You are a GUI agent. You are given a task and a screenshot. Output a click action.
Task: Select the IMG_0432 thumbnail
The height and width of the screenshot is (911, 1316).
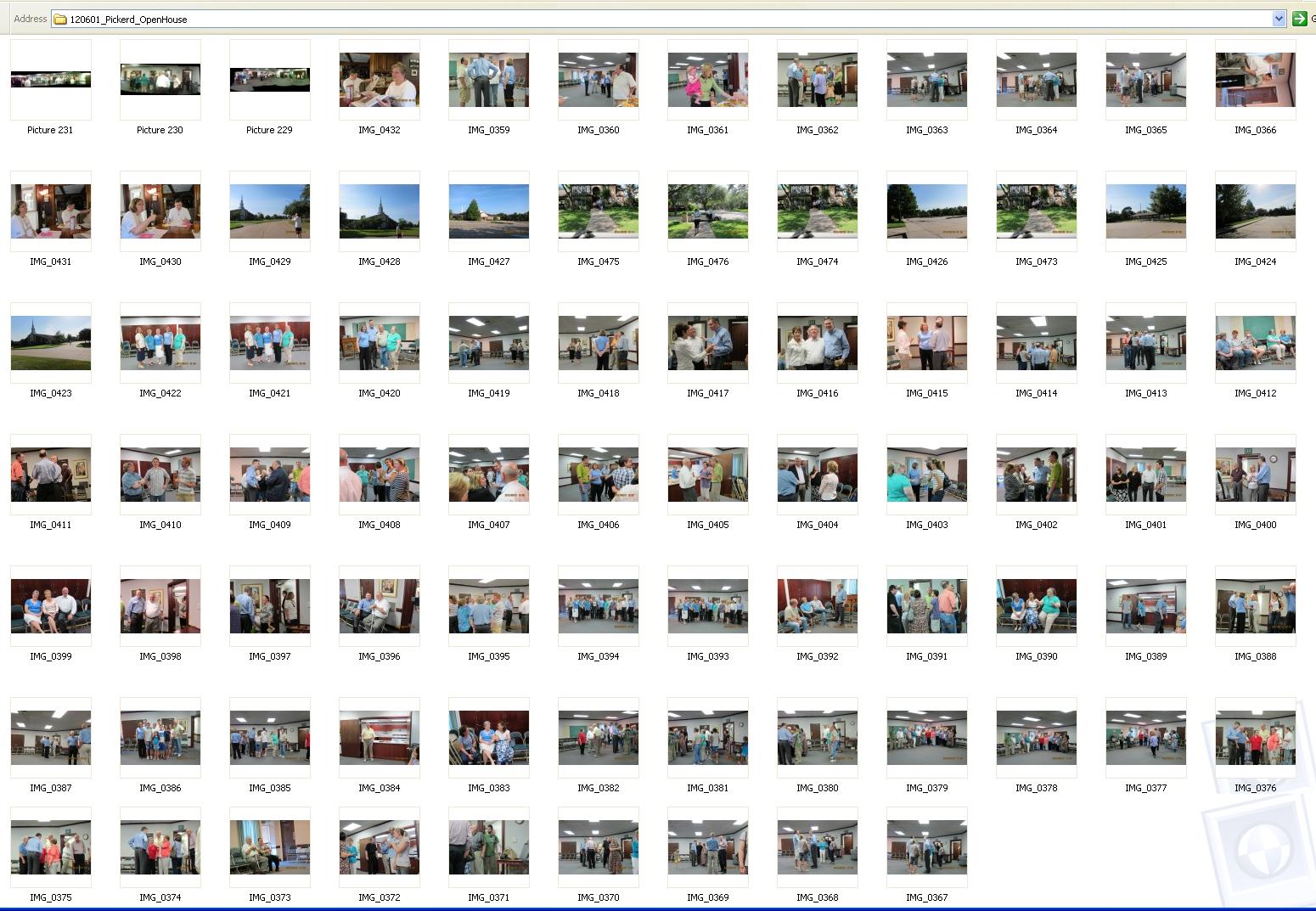pos(380,80)
